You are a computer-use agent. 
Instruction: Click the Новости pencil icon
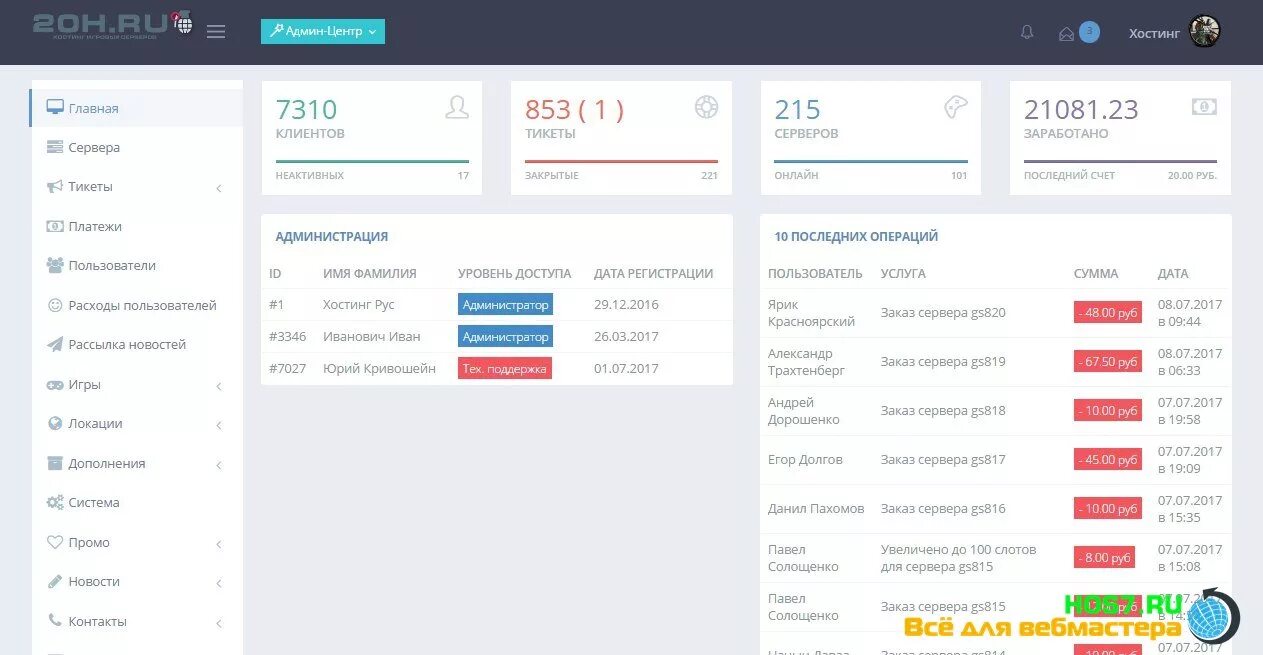coord(55,581)
